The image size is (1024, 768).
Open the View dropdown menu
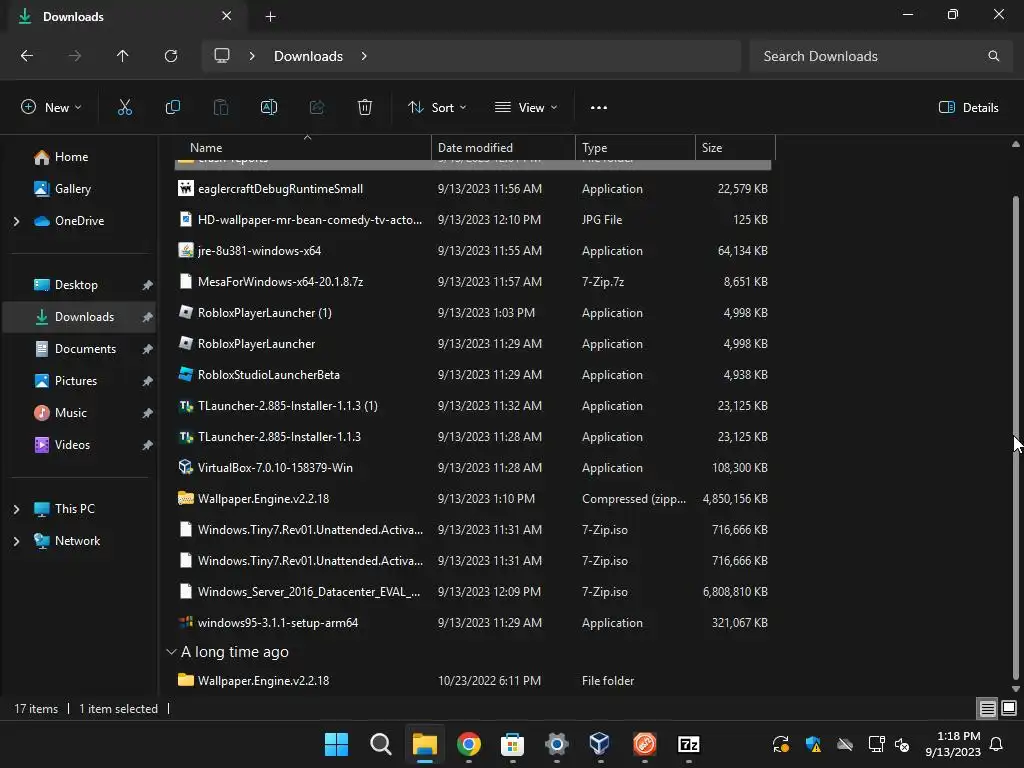[x=526, y=108]
